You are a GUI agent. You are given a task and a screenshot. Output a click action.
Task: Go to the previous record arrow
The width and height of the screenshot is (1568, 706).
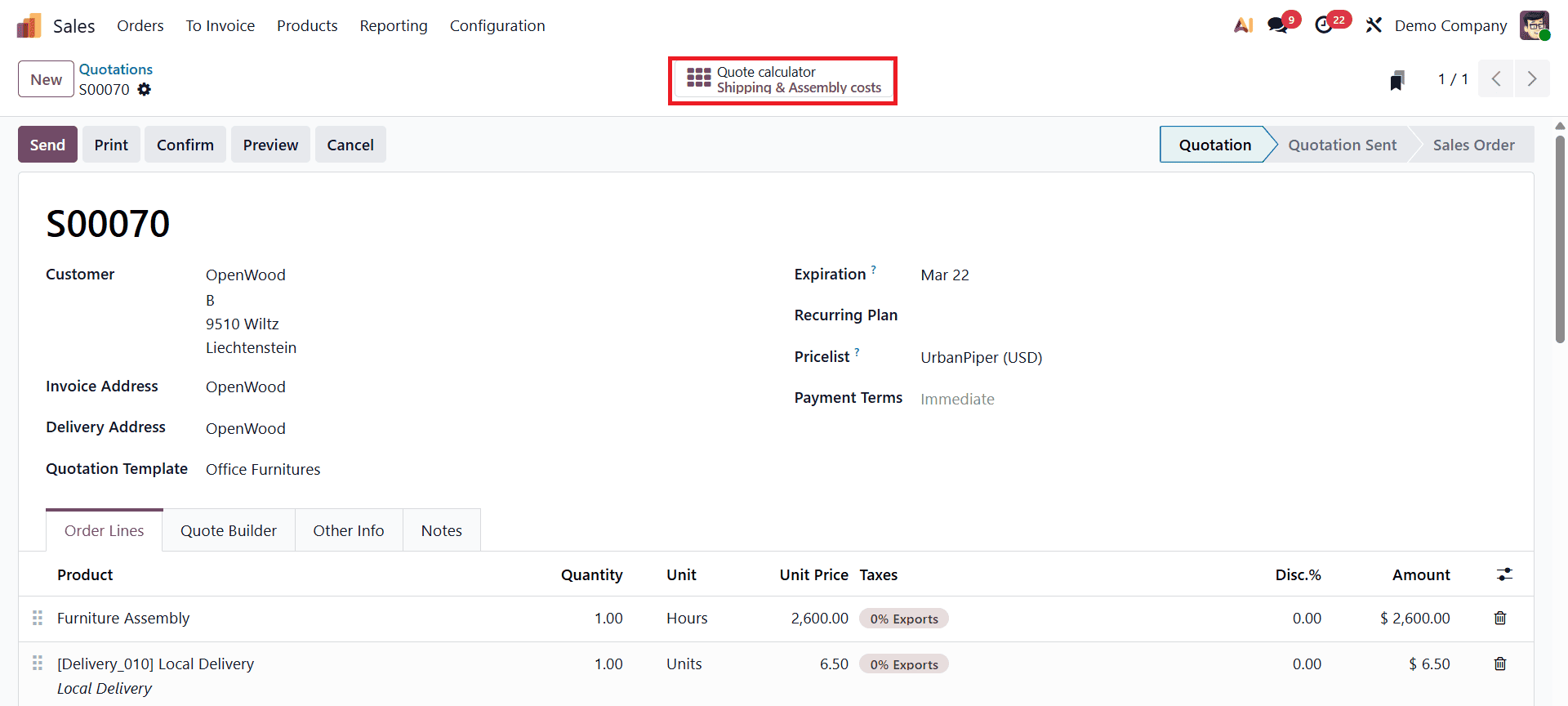1496,78
